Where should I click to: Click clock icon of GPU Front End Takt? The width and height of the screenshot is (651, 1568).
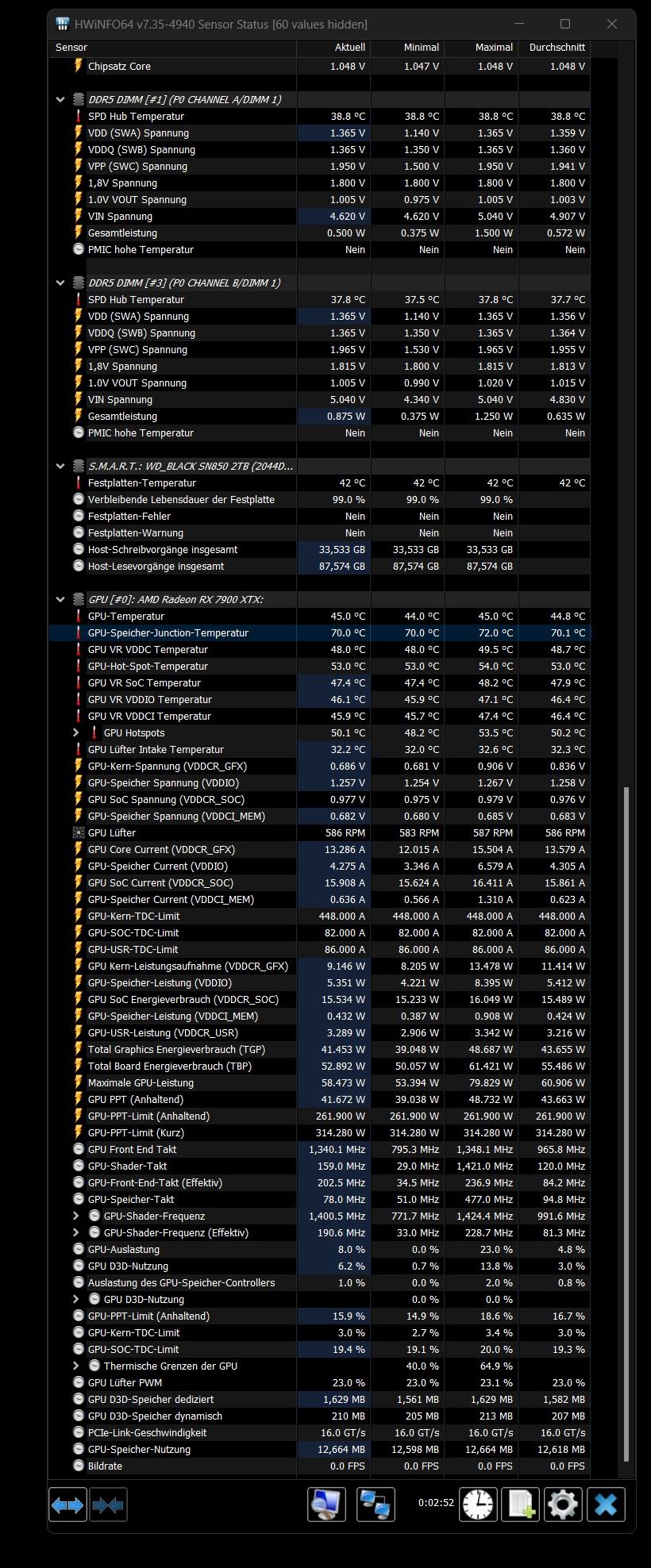pyautogui.click(x=79, y=1150)
